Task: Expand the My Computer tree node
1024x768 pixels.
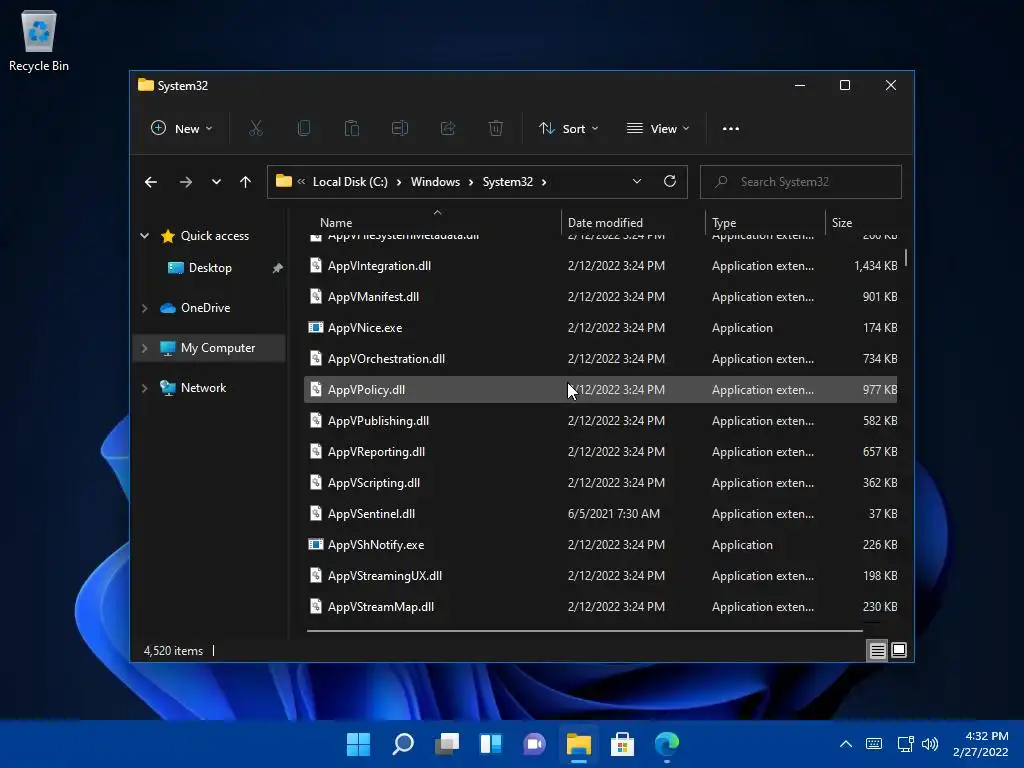Action: click(144, 348)
